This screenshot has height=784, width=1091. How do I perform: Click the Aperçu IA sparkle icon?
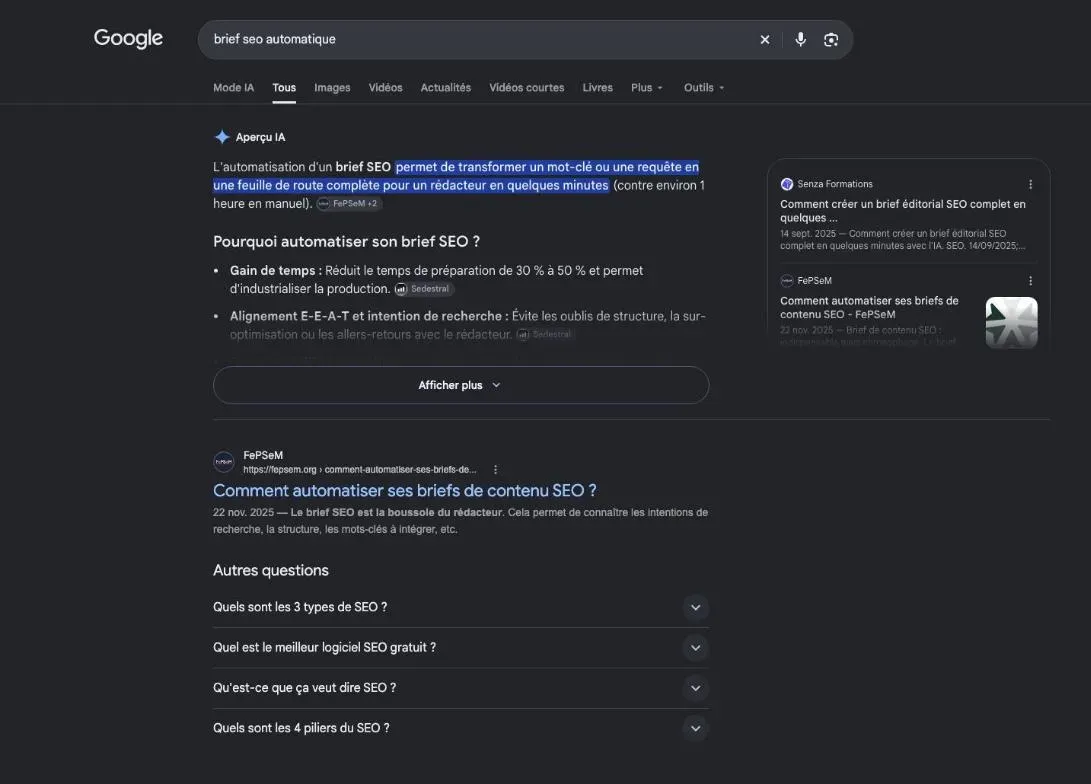pos(222,137)
